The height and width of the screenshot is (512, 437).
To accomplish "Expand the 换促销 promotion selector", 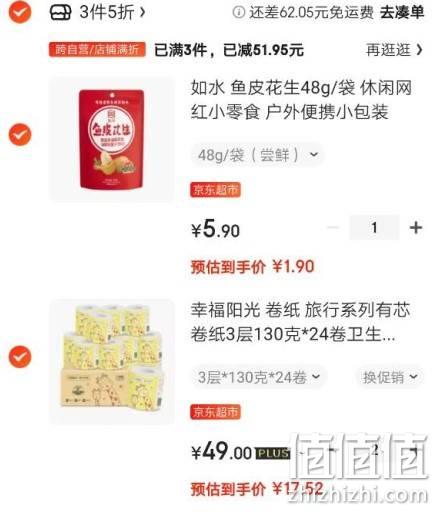I will click(x=390, y=377).
